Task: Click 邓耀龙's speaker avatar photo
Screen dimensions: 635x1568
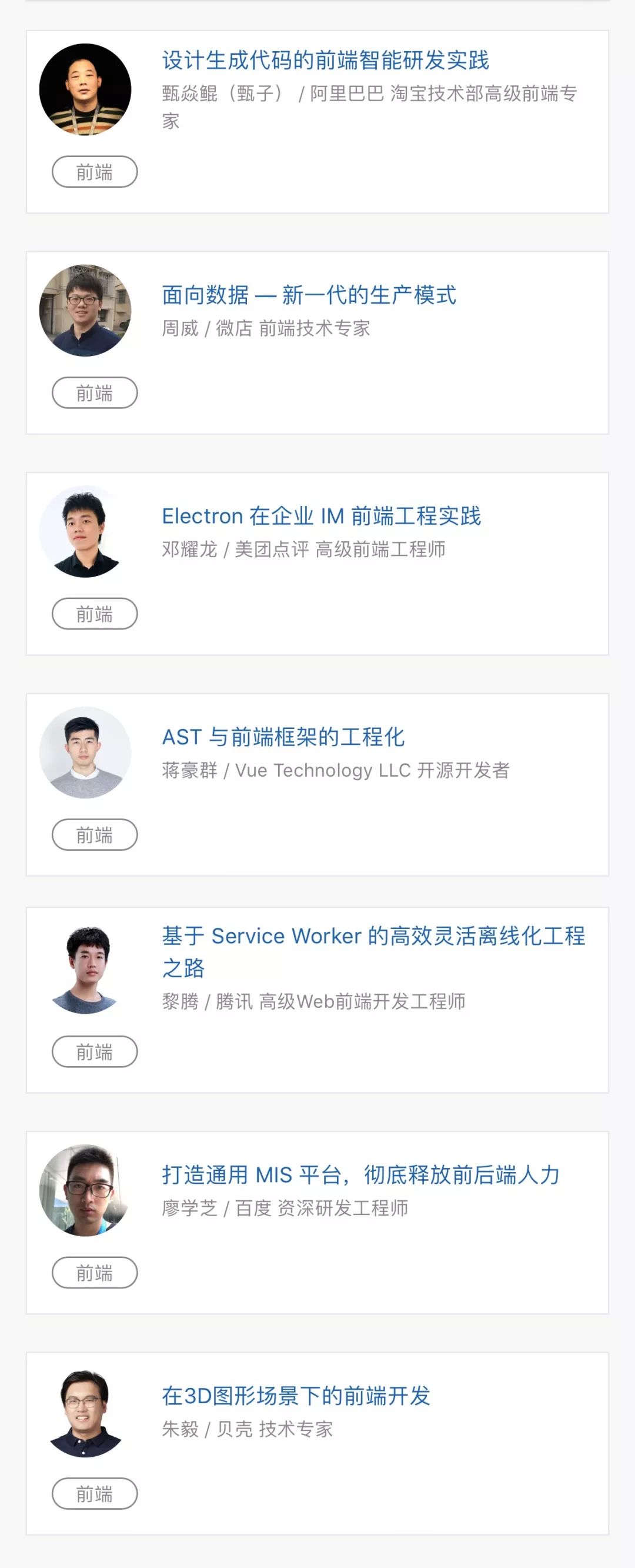Action: pos(85,531)
